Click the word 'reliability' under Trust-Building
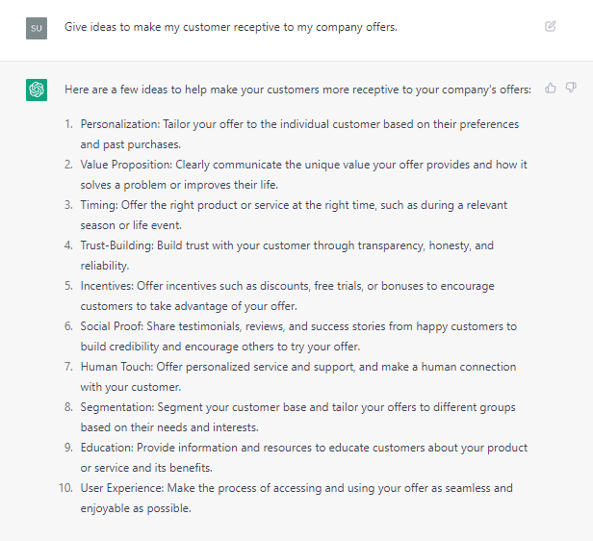 (104, 266)
